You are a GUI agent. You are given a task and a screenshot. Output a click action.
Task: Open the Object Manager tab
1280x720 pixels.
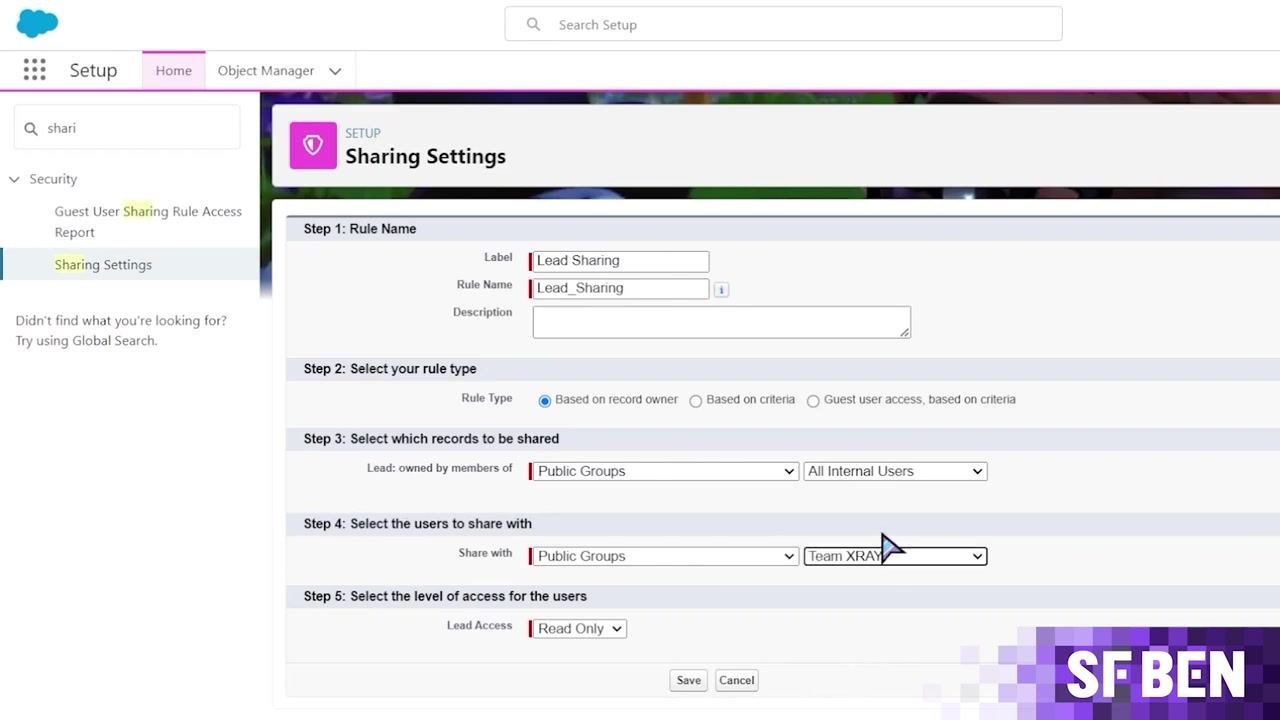point(266,71)
